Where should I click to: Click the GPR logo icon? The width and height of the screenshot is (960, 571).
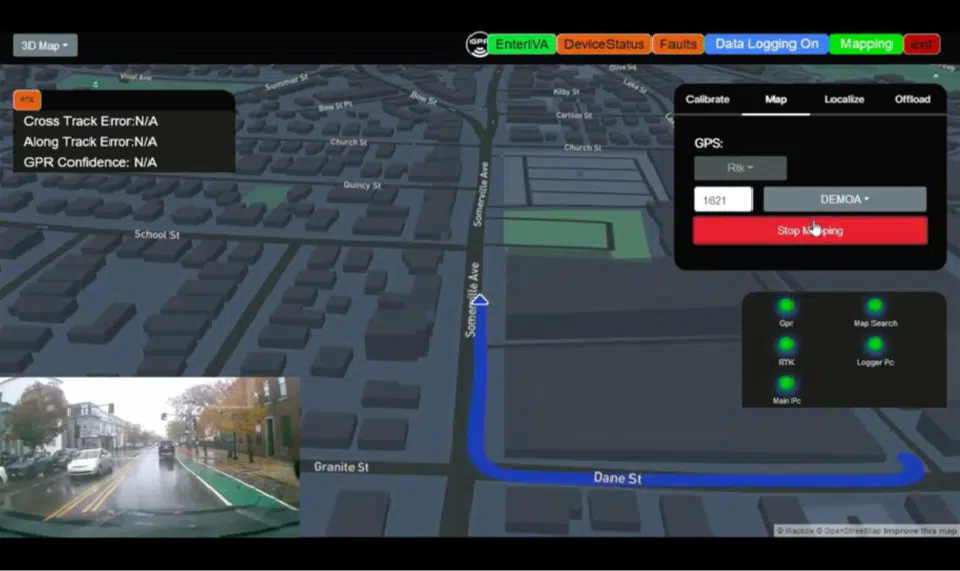(x=477, y=44)
